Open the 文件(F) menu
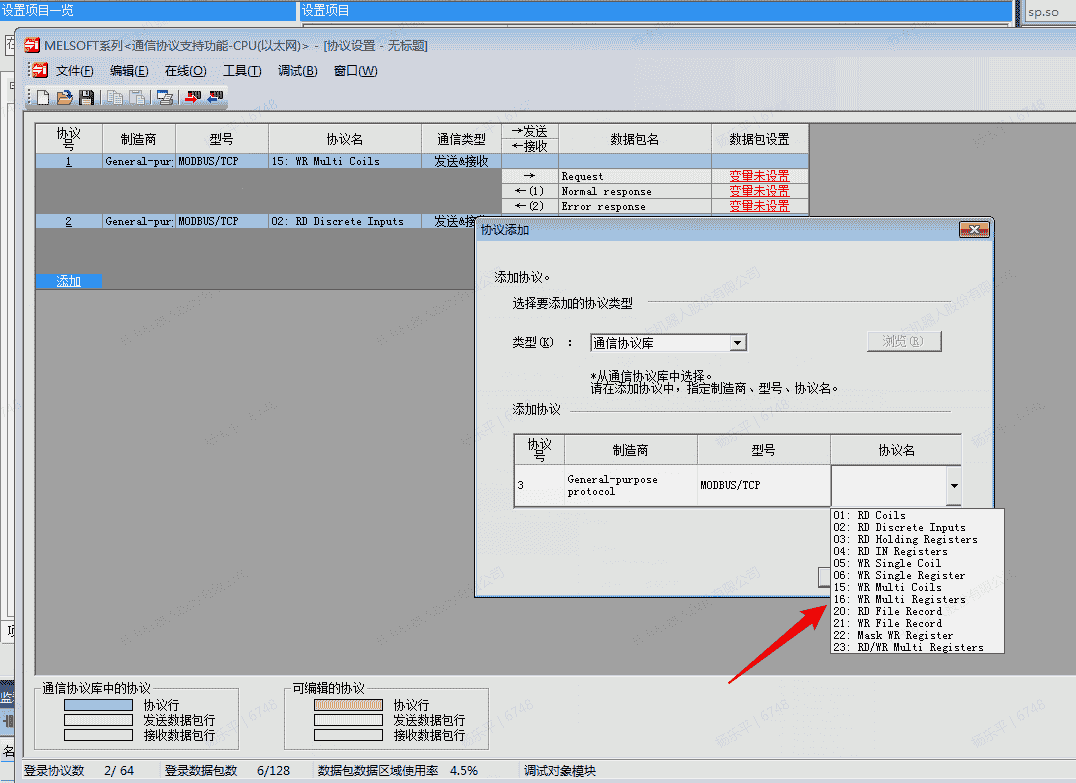The image size is (1076, 783). point(74,70)
